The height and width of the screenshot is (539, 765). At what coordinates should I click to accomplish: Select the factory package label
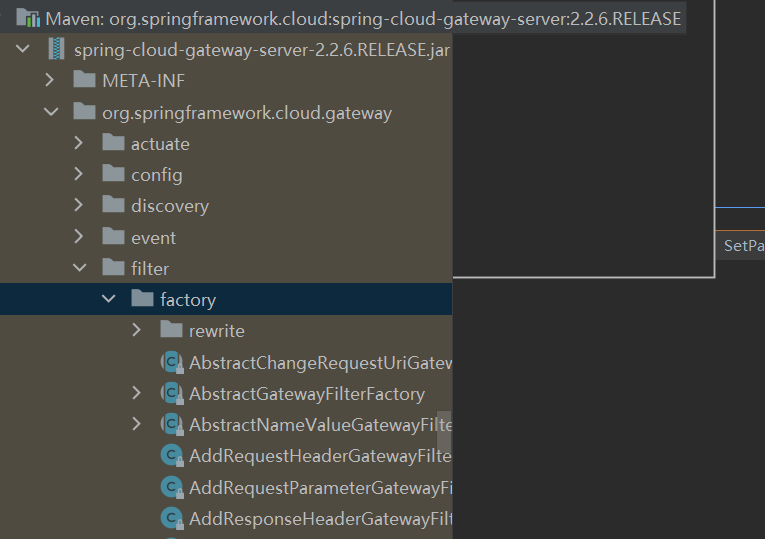[188, 300]
